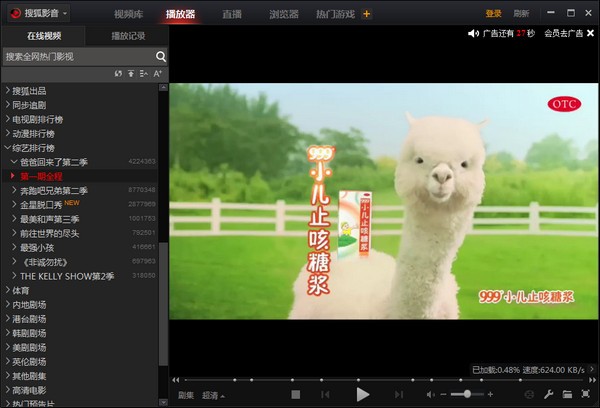600x408 pixels.
Task: Mute the ad with the top speaker icon
Action: pyautogui.click(x=473, y=34)
